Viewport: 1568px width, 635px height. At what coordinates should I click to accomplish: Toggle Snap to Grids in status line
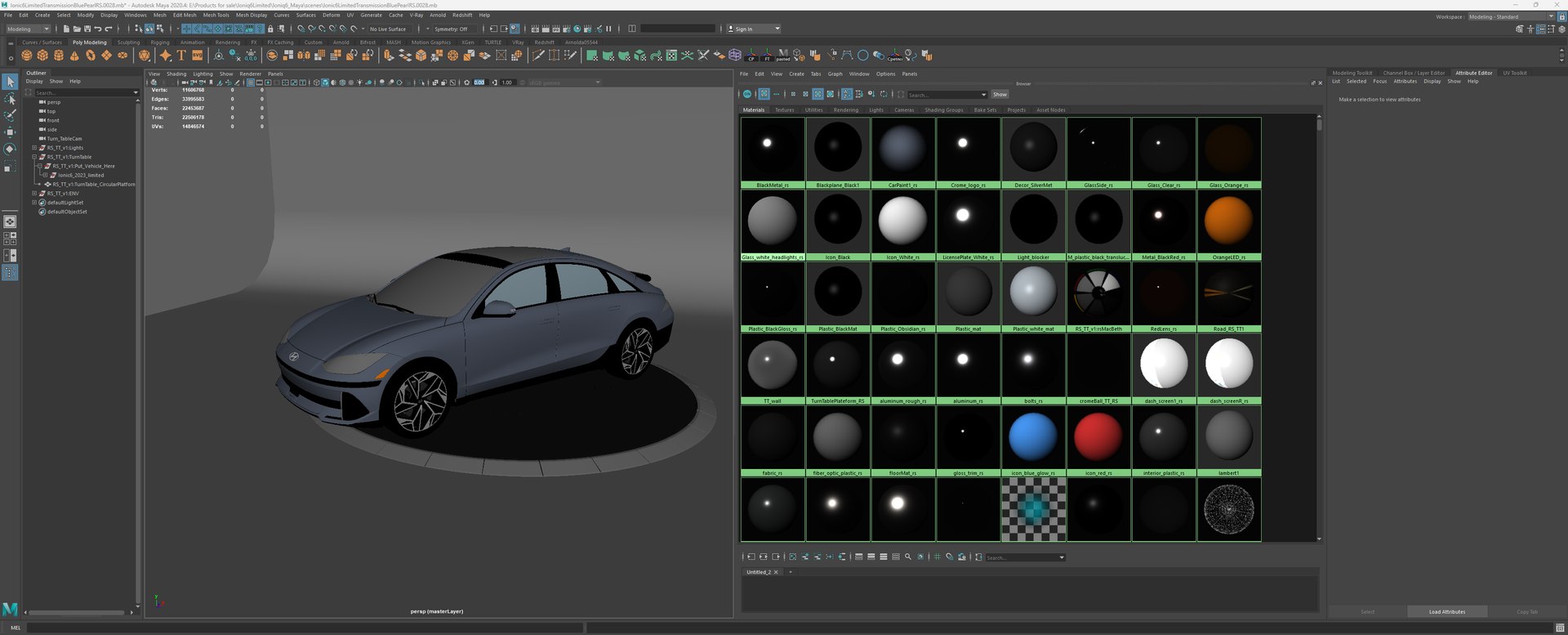coord(301,29)
